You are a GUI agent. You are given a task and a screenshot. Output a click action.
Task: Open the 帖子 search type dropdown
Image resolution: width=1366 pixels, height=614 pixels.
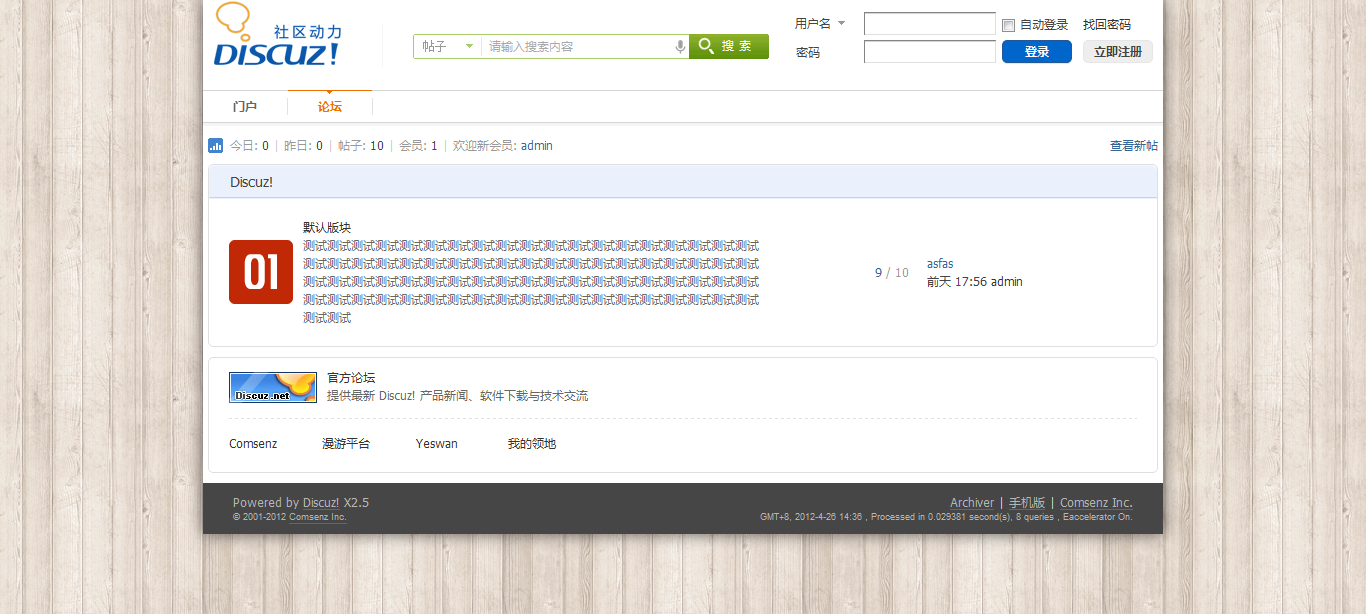(x=447, y=46)
